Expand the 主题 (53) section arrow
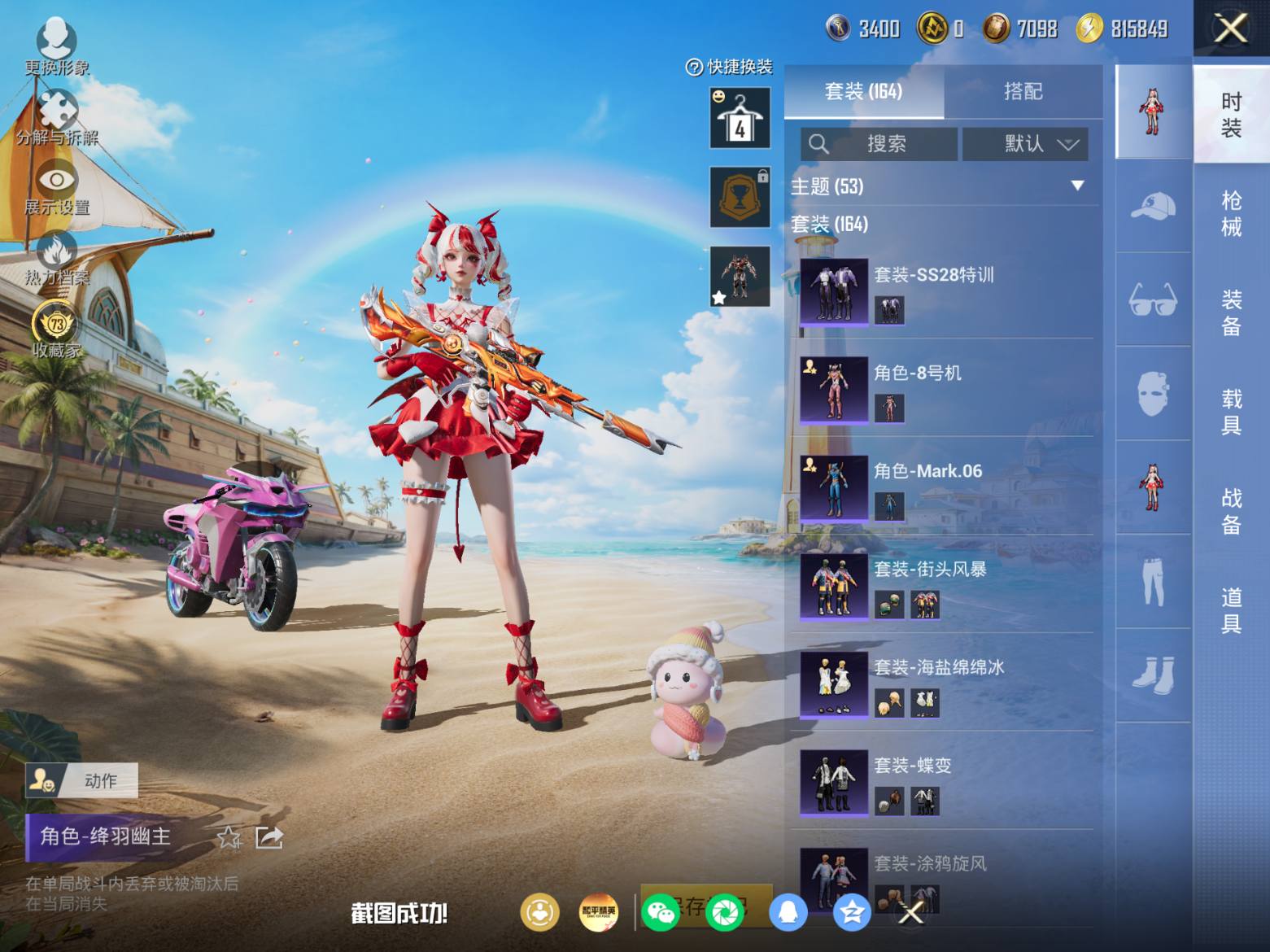The height and width of the screenshot is (952, 1270). click(1077, 186)
